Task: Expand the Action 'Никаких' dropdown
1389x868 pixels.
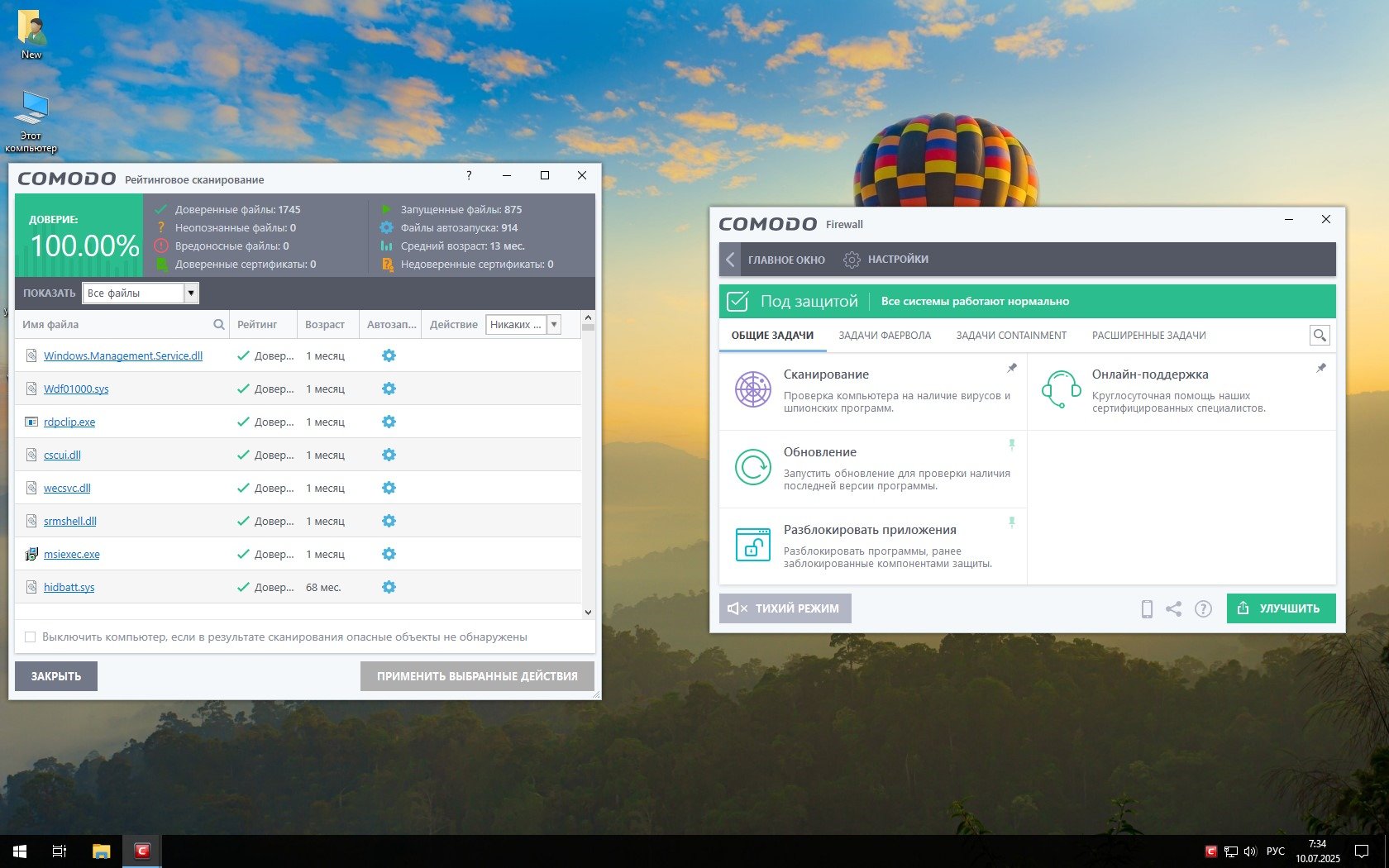Action: click(x=554, y=325)
